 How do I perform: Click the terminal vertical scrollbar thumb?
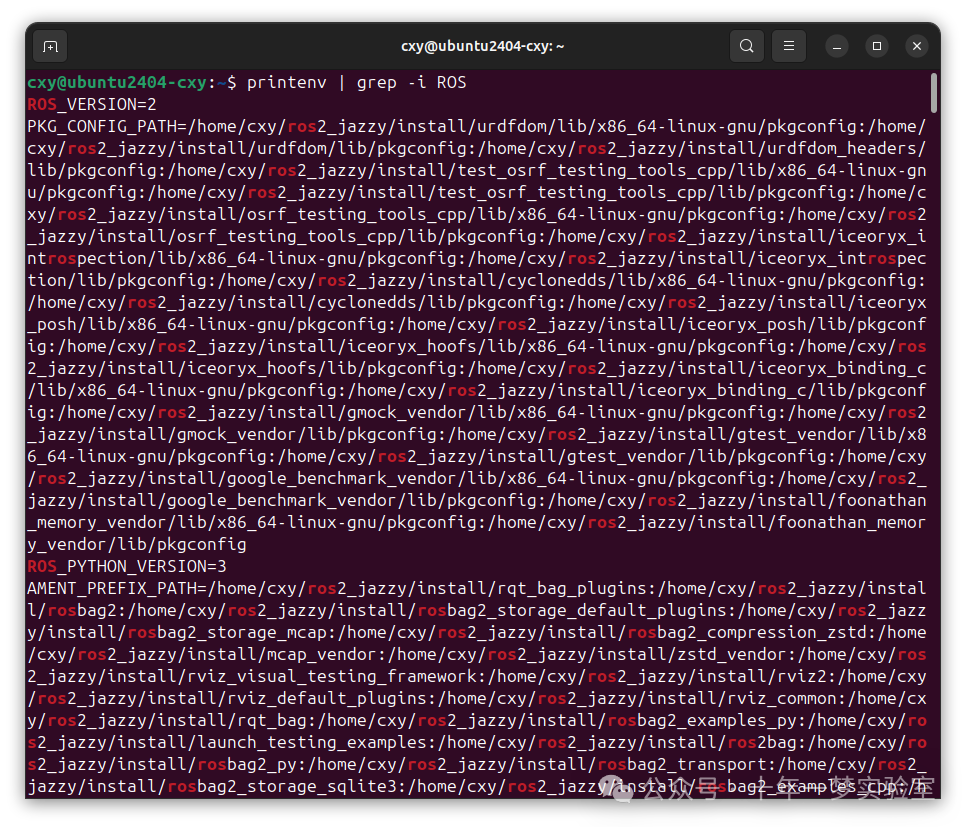(934, 93)
